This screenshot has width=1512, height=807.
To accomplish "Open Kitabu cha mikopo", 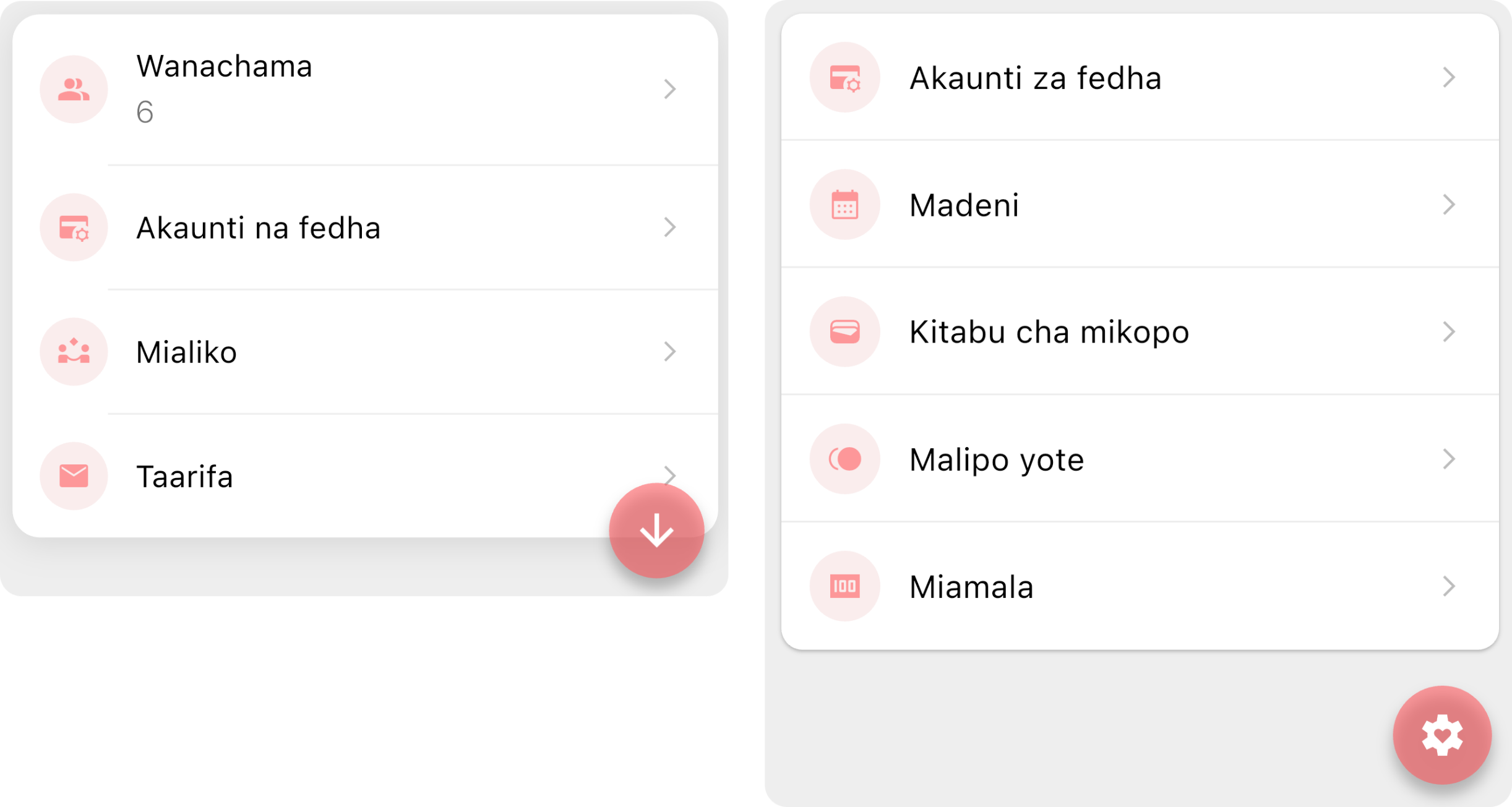I will 1048,331.
